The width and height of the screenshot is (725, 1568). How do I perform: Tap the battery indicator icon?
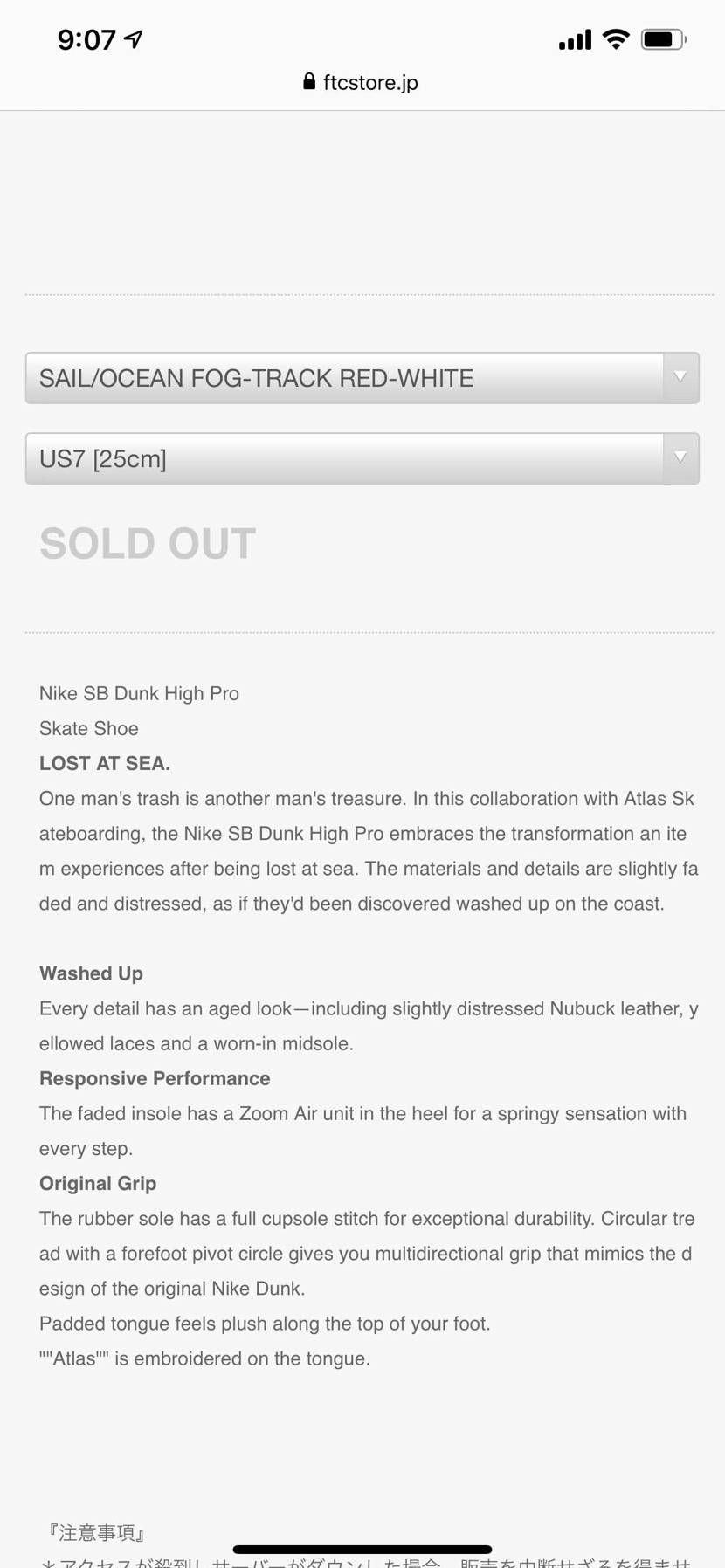click(663, 39)
